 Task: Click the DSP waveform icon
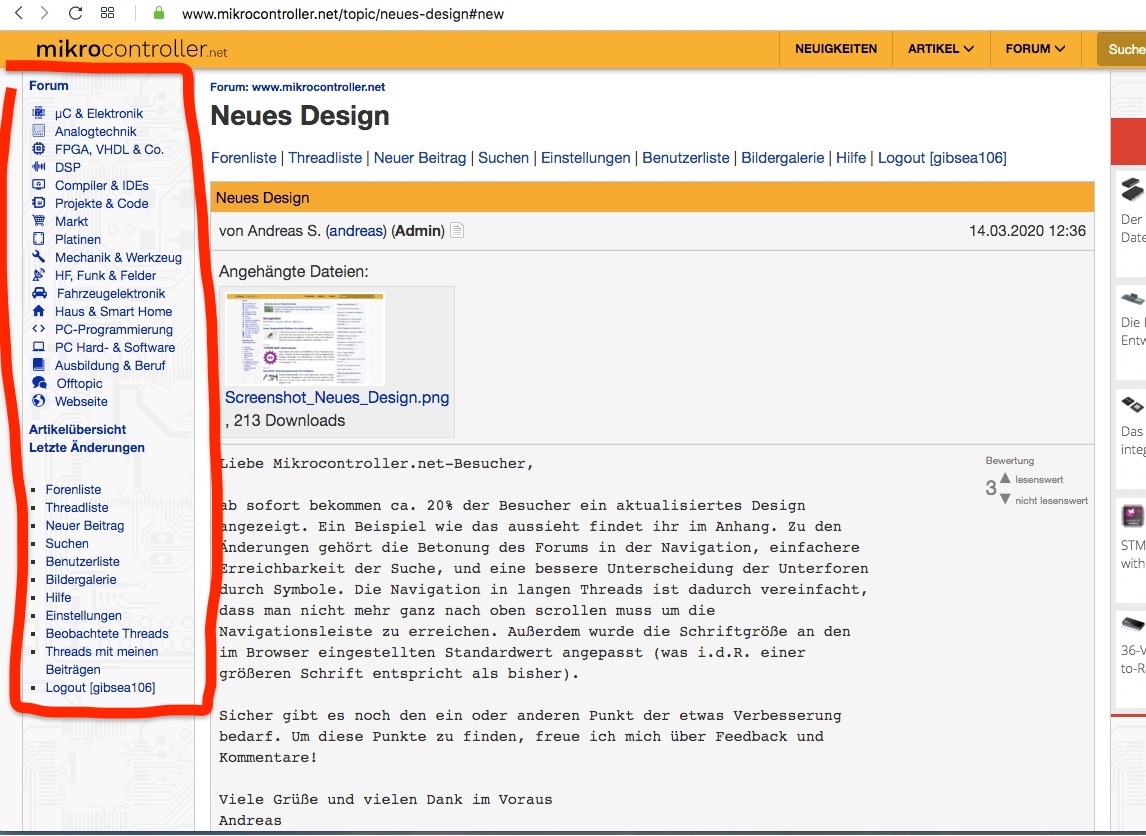click(39, 167)
